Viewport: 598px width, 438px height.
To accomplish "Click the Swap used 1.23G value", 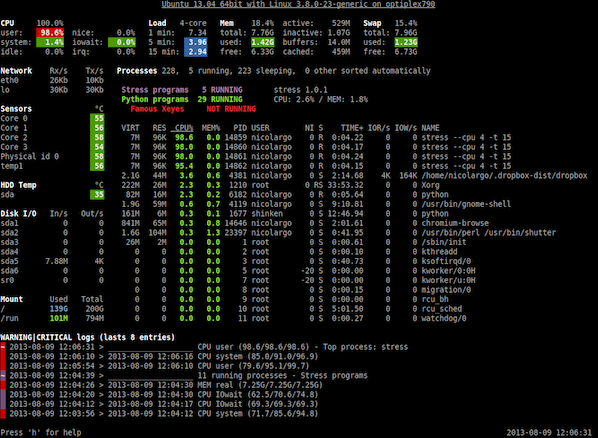I will (406, 42).
